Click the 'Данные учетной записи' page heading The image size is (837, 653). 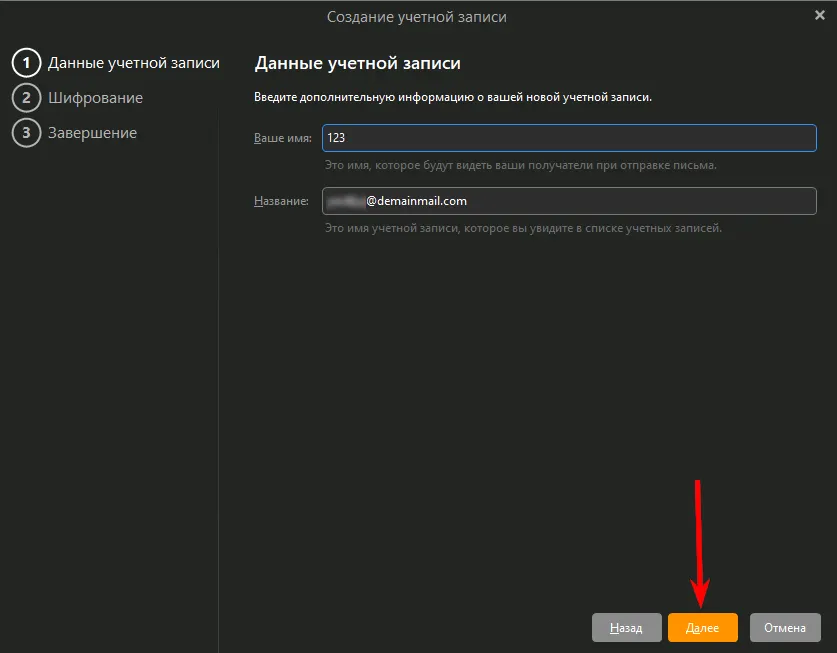tap(358, 63)
